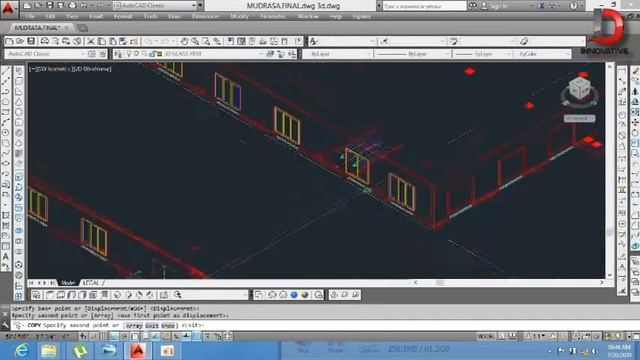This screenshot has height=360, width=640.
Task: Switch to the LEGAL layout tab
Action: (91, 282)
